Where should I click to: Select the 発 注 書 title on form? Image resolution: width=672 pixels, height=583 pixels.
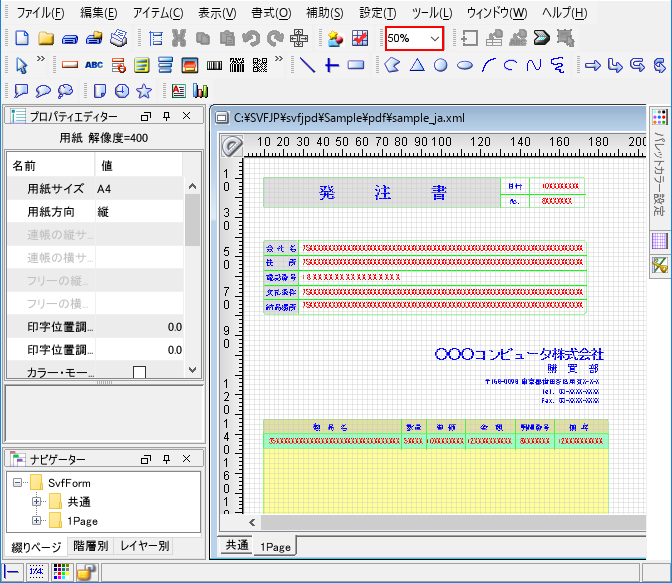pyautogui.click(x=382, y=192)
